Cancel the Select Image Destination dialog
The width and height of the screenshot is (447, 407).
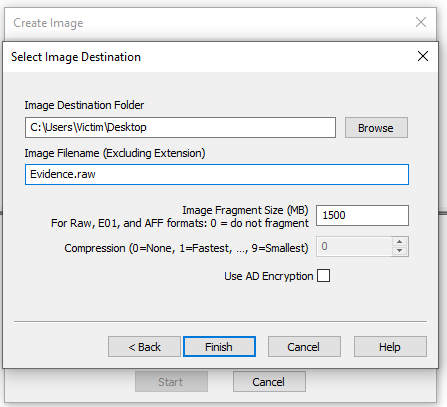pos(304,347)
